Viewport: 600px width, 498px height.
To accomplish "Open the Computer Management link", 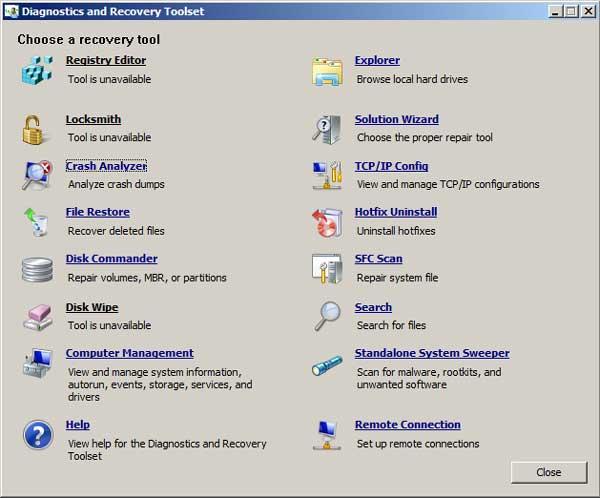I will click(129, 353).
